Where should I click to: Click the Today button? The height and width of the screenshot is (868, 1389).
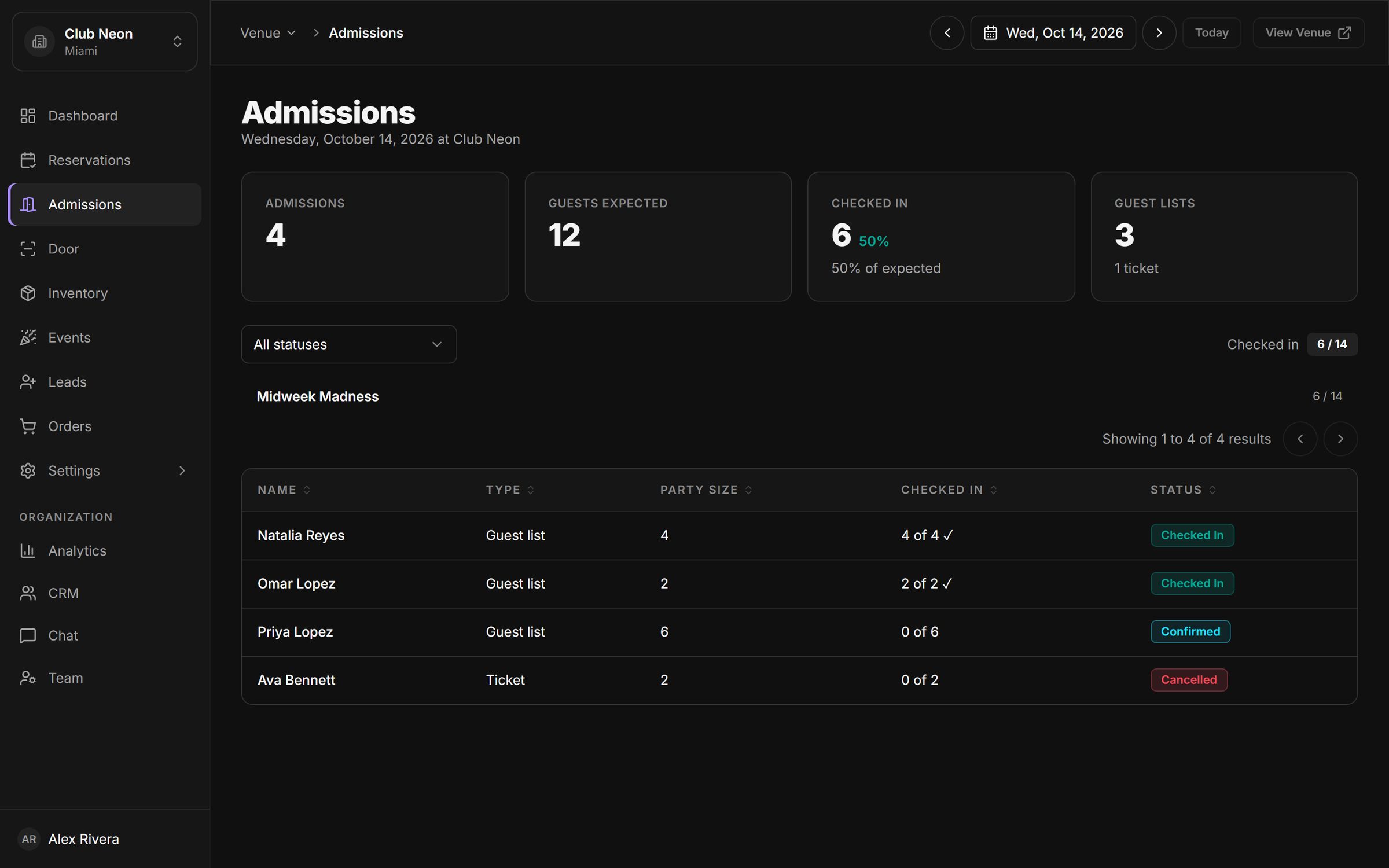[1211, 33]
